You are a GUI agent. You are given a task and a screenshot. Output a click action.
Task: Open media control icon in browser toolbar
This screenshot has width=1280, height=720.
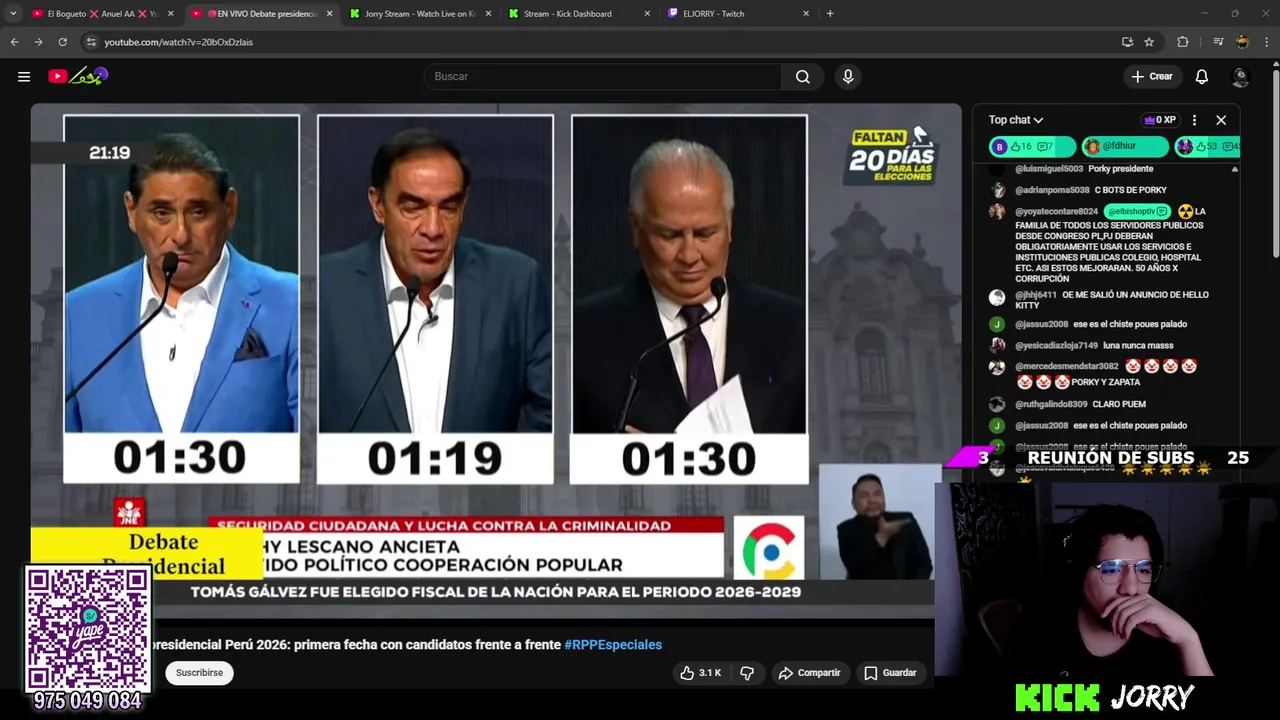tap(1218, 42)
